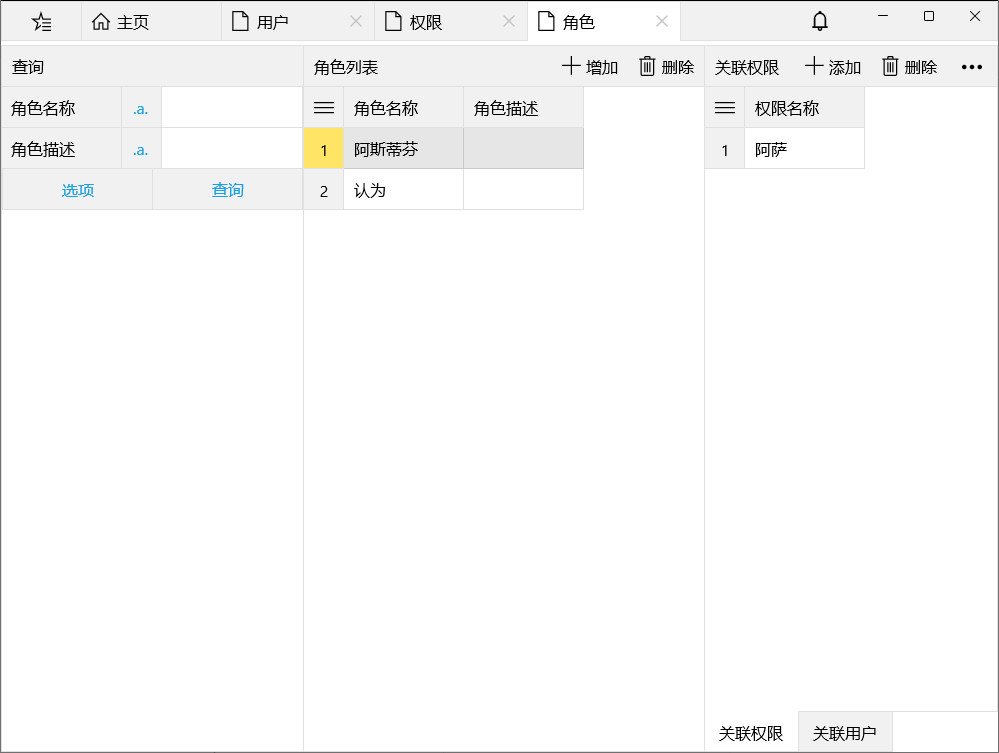Screen dimensions: 999x753
Task: Open the three-dot more options menu
Action: point(971,67)
